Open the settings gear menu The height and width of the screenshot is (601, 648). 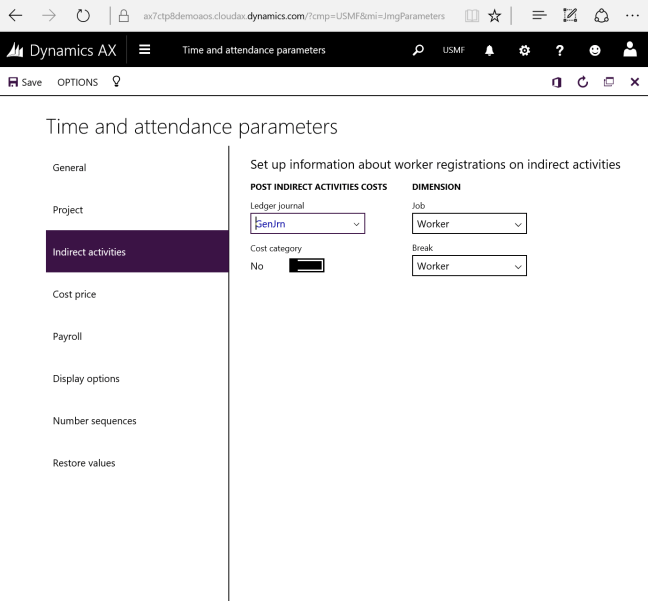point(527,49)
